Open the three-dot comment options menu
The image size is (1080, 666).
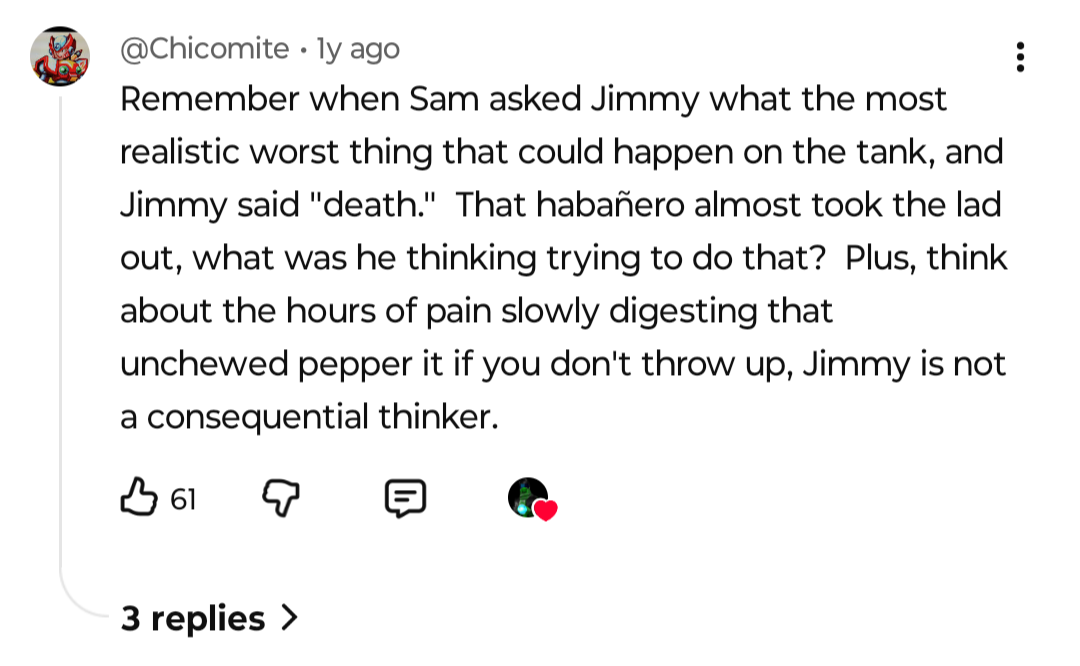[1020, 57]
